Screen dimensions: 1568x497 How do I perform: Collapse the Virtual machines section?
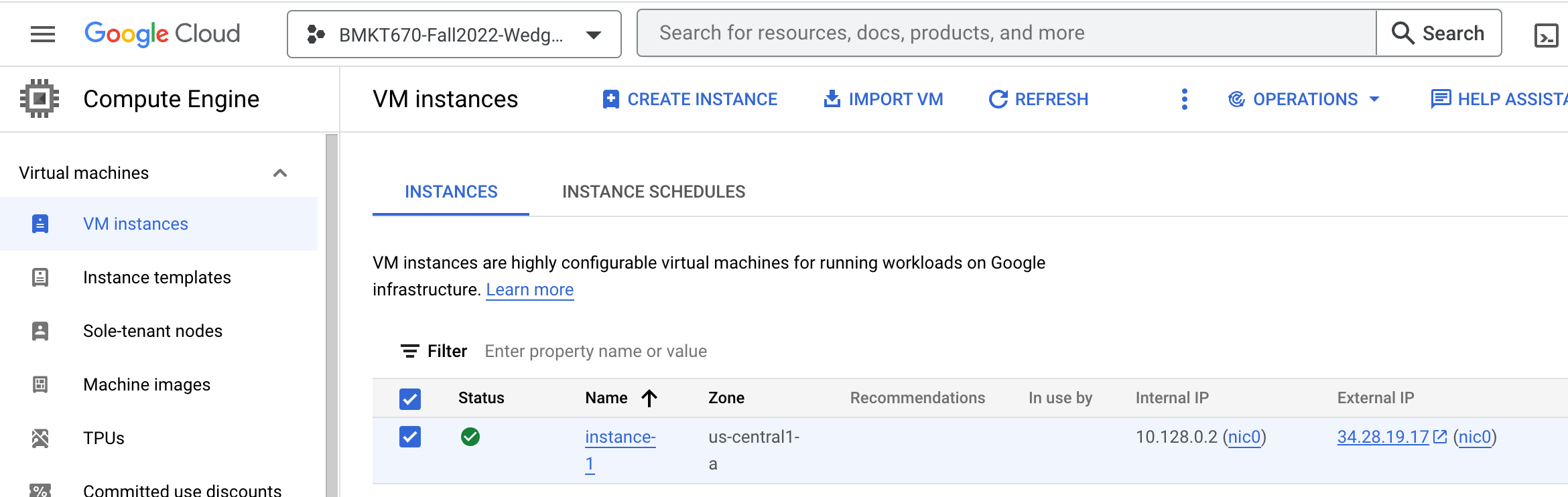pos(280,173)
